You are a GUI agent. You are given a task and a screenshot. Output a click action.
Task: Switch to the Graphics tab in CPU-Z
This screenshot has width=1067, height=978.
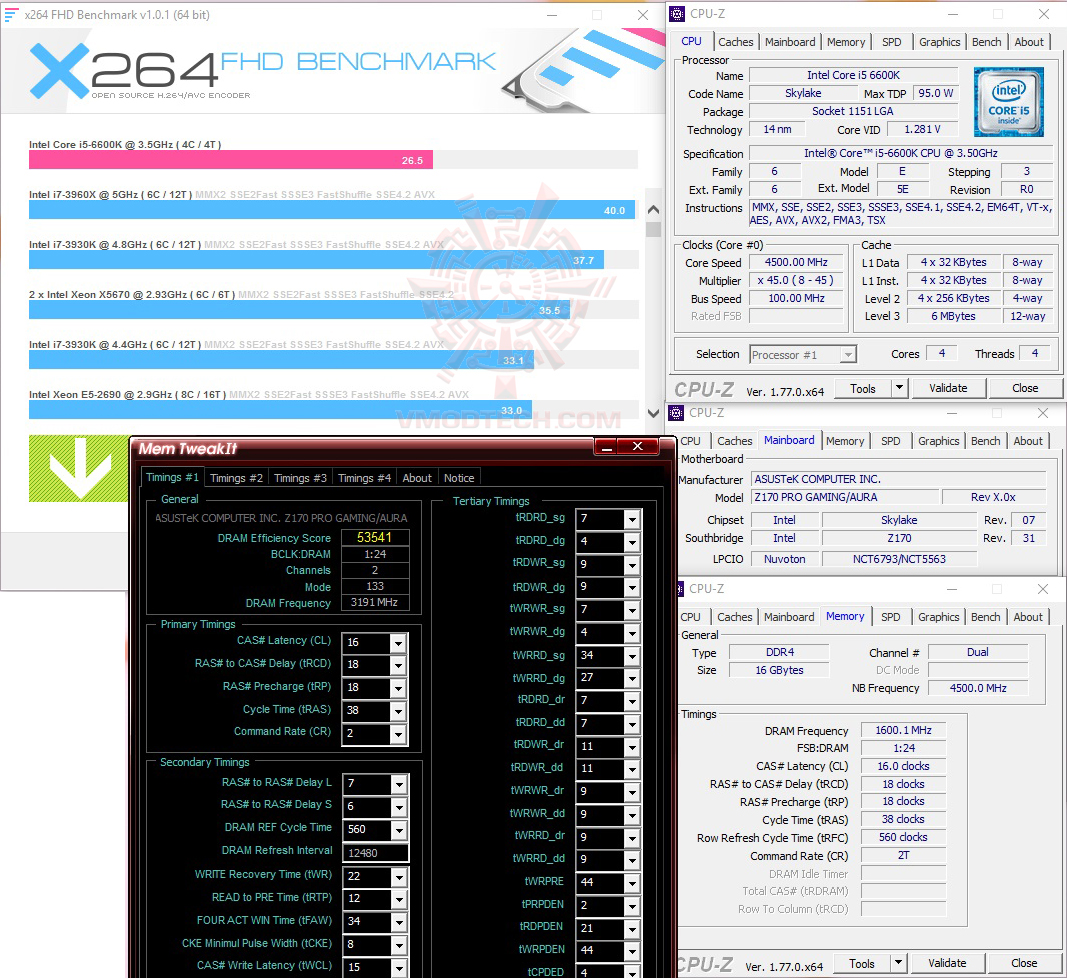(x=938, y=41)
